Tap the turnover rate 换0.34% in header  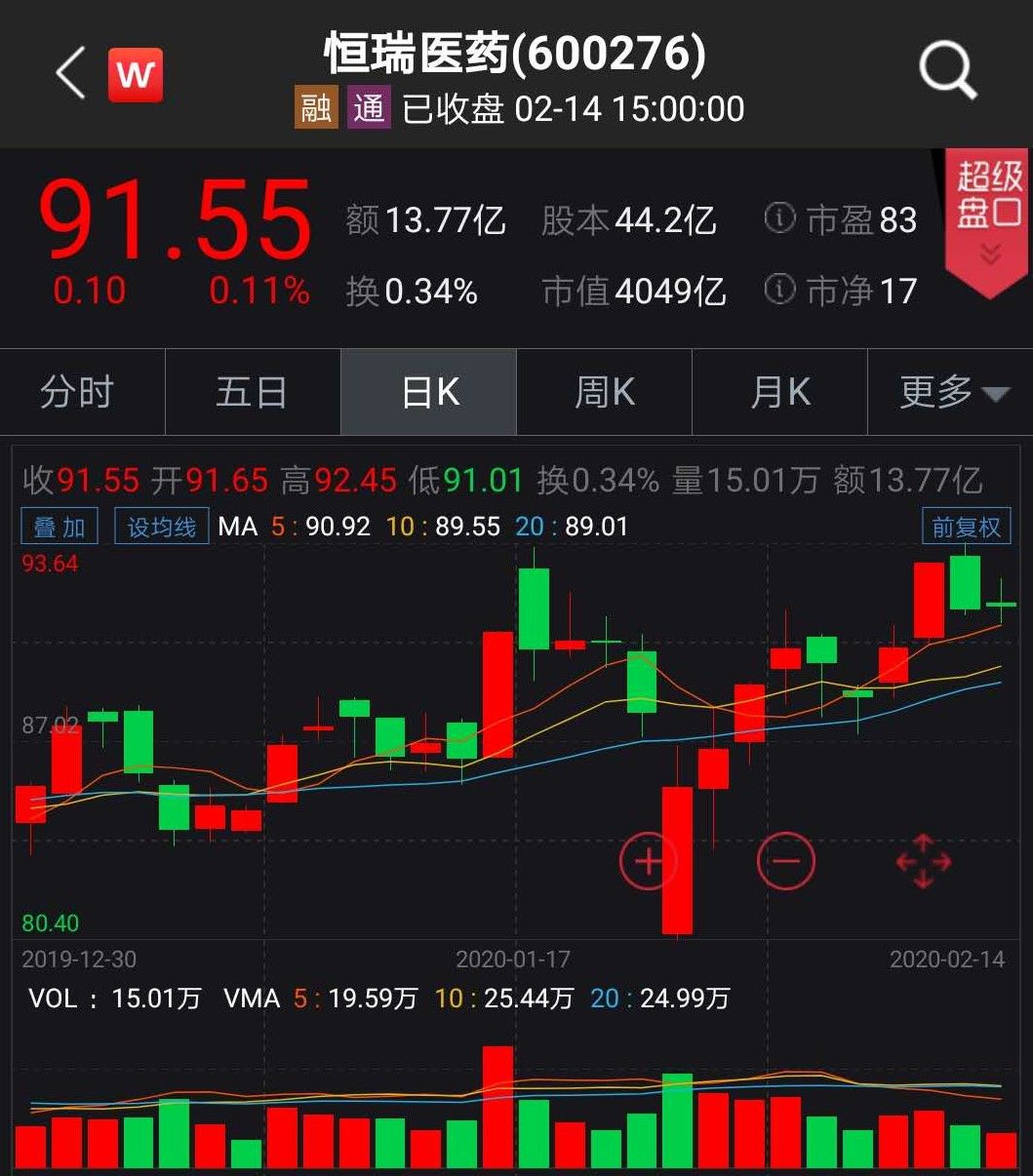coord(412,291)
